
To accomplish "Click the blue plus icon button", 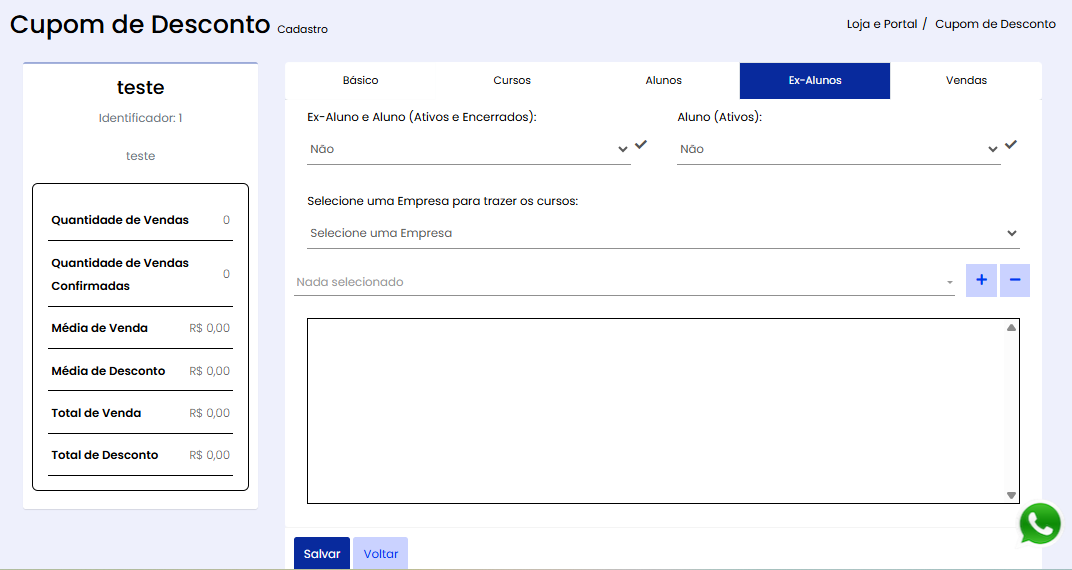I will click(x=981, y=280).
